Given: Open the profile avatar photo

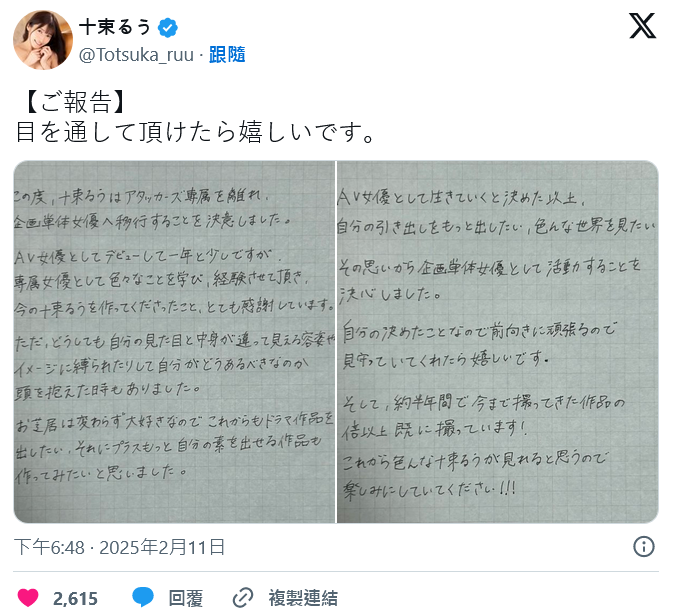Looking at the screenshot, I should 43,40.
